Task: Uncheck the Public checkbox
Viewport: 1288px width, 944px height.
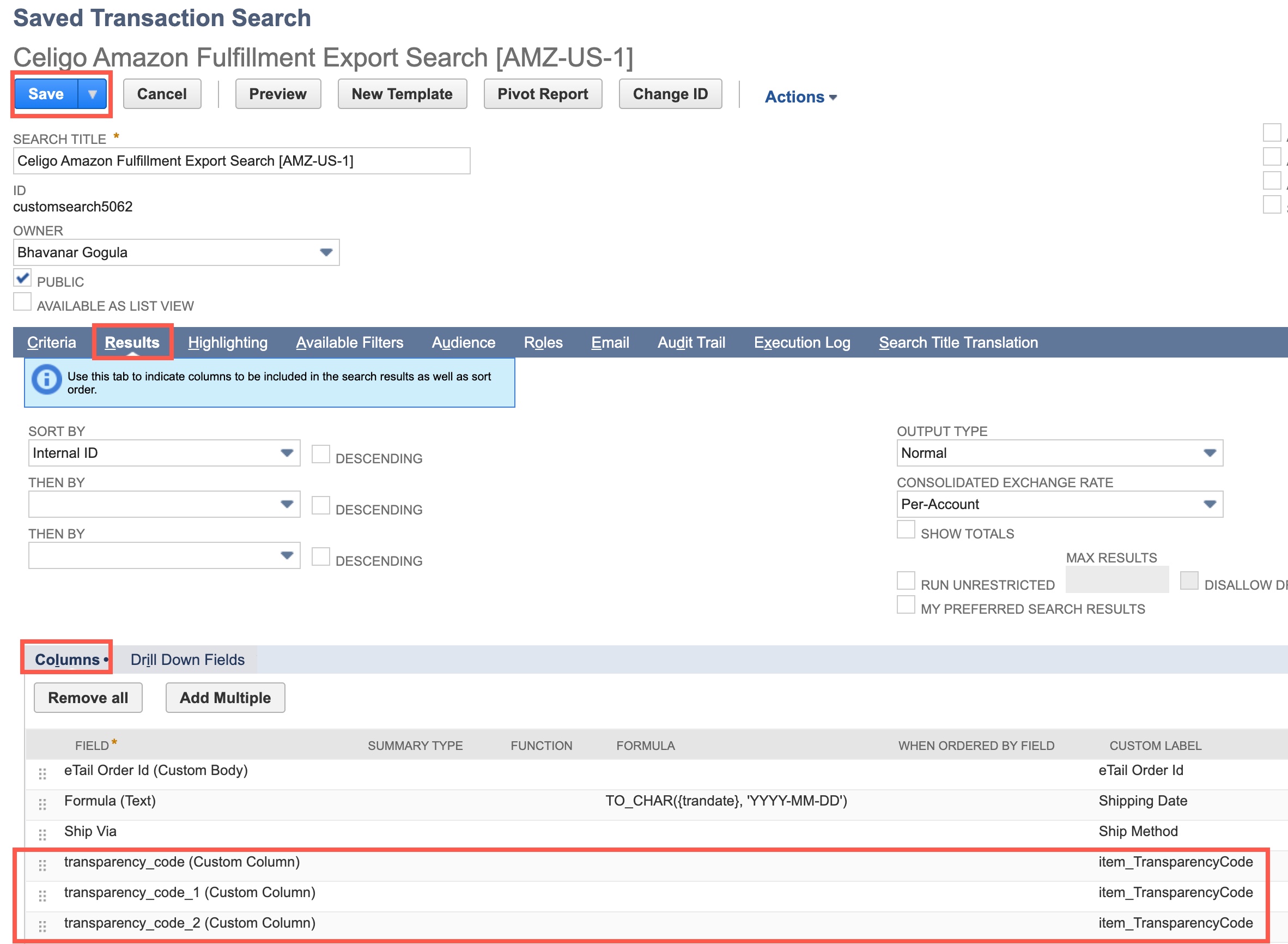Action: 22,279
